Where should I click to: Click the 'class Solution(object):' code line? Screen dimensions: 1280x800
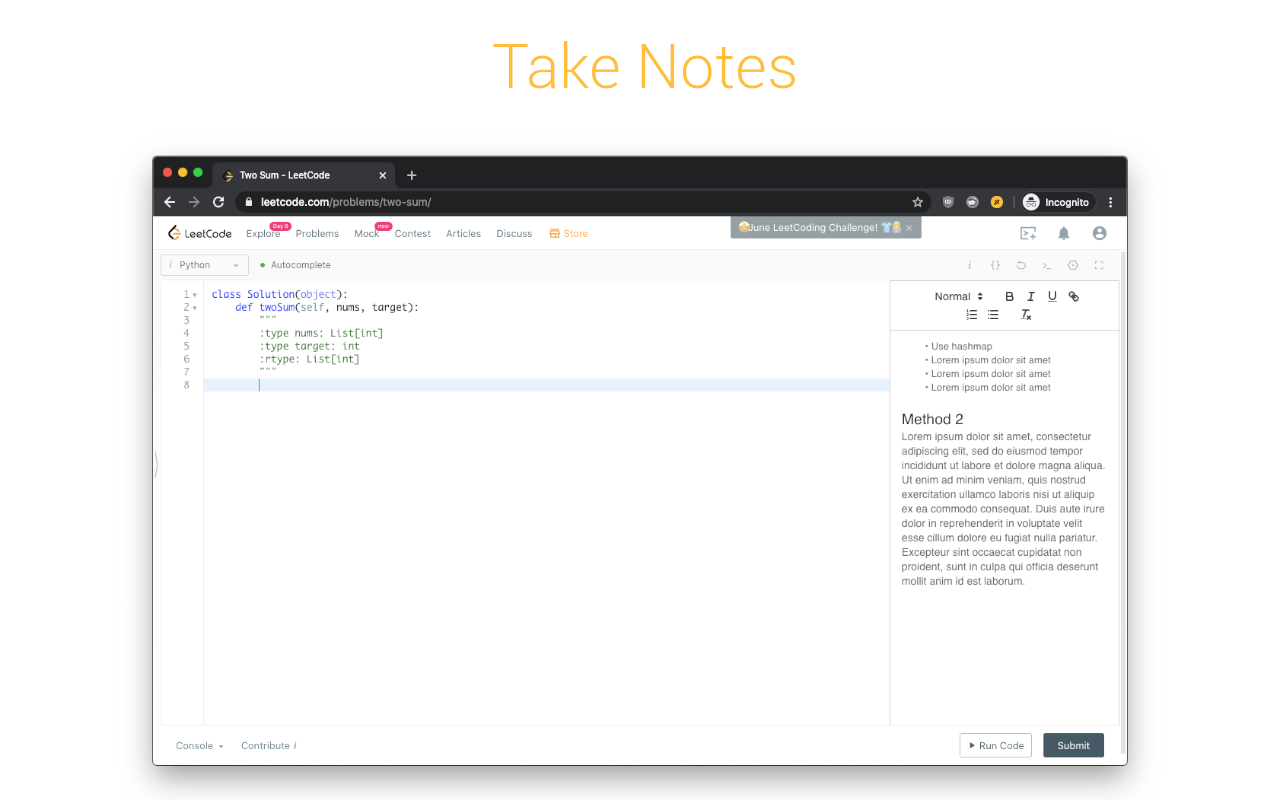[279, 295]
